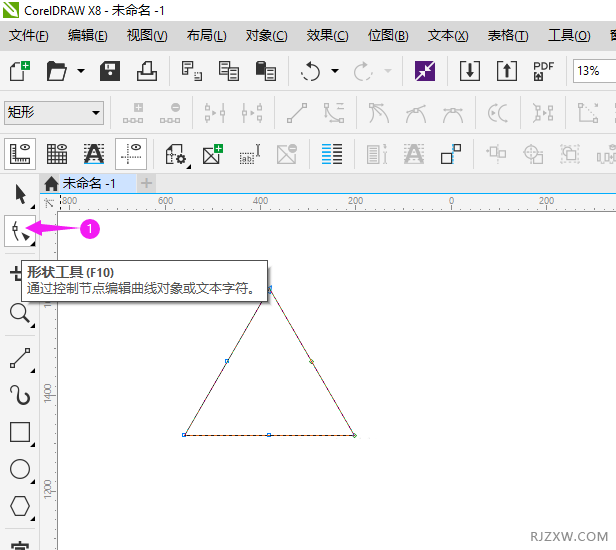
Task: Click the Publish to PDF icon
Action: coord(543,71)
